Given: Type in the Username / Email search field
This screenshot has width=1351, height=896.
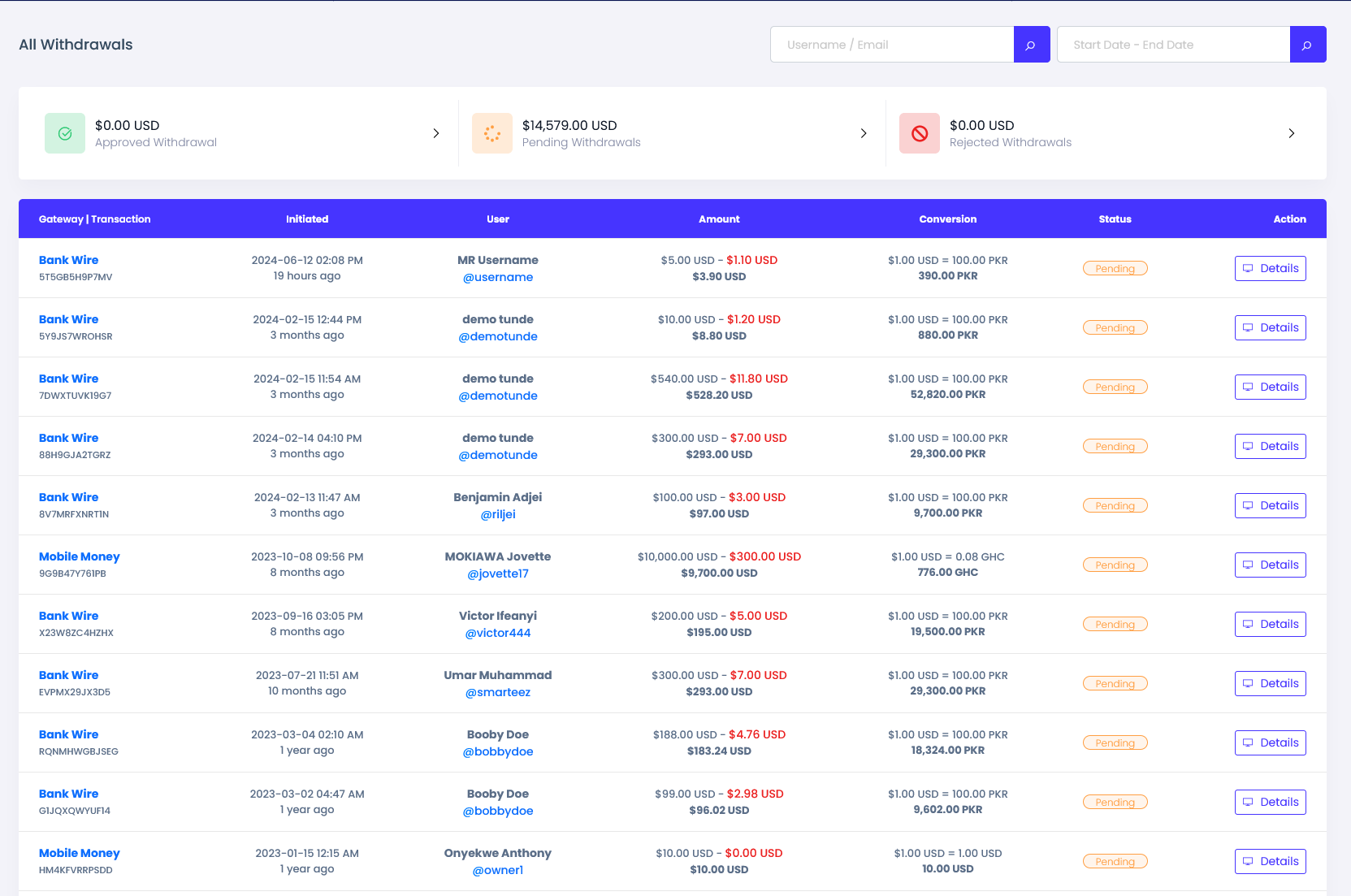Looking at the screenshot, I should [892, 45].
